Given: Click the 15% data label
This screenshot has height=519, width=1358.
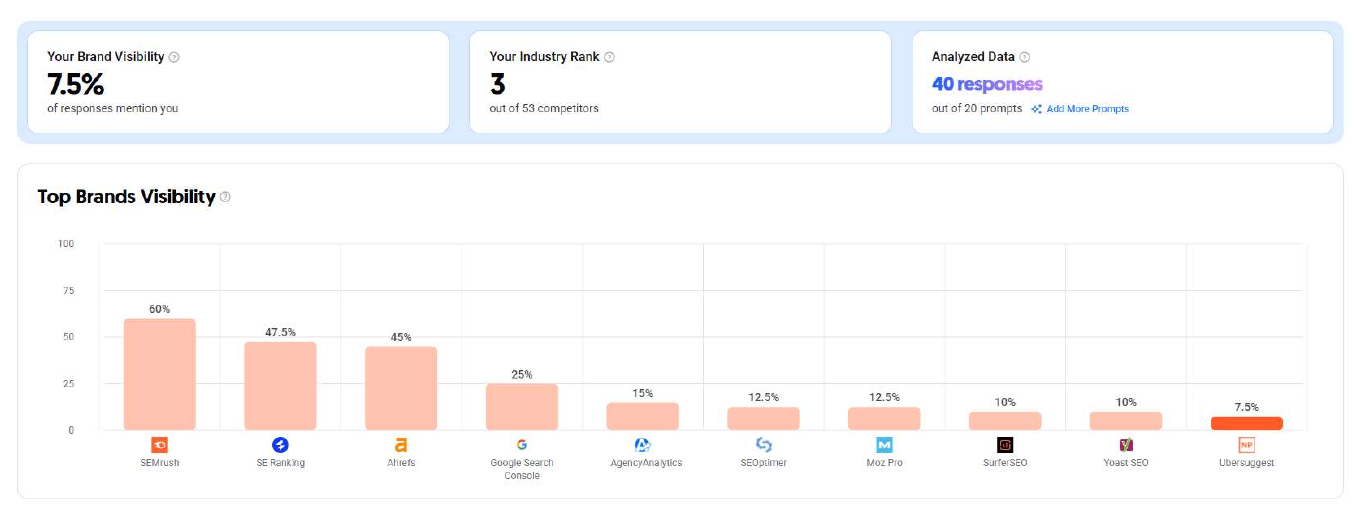Looking at the screenshot, I should pyautogui.click(x=643, y=393).
